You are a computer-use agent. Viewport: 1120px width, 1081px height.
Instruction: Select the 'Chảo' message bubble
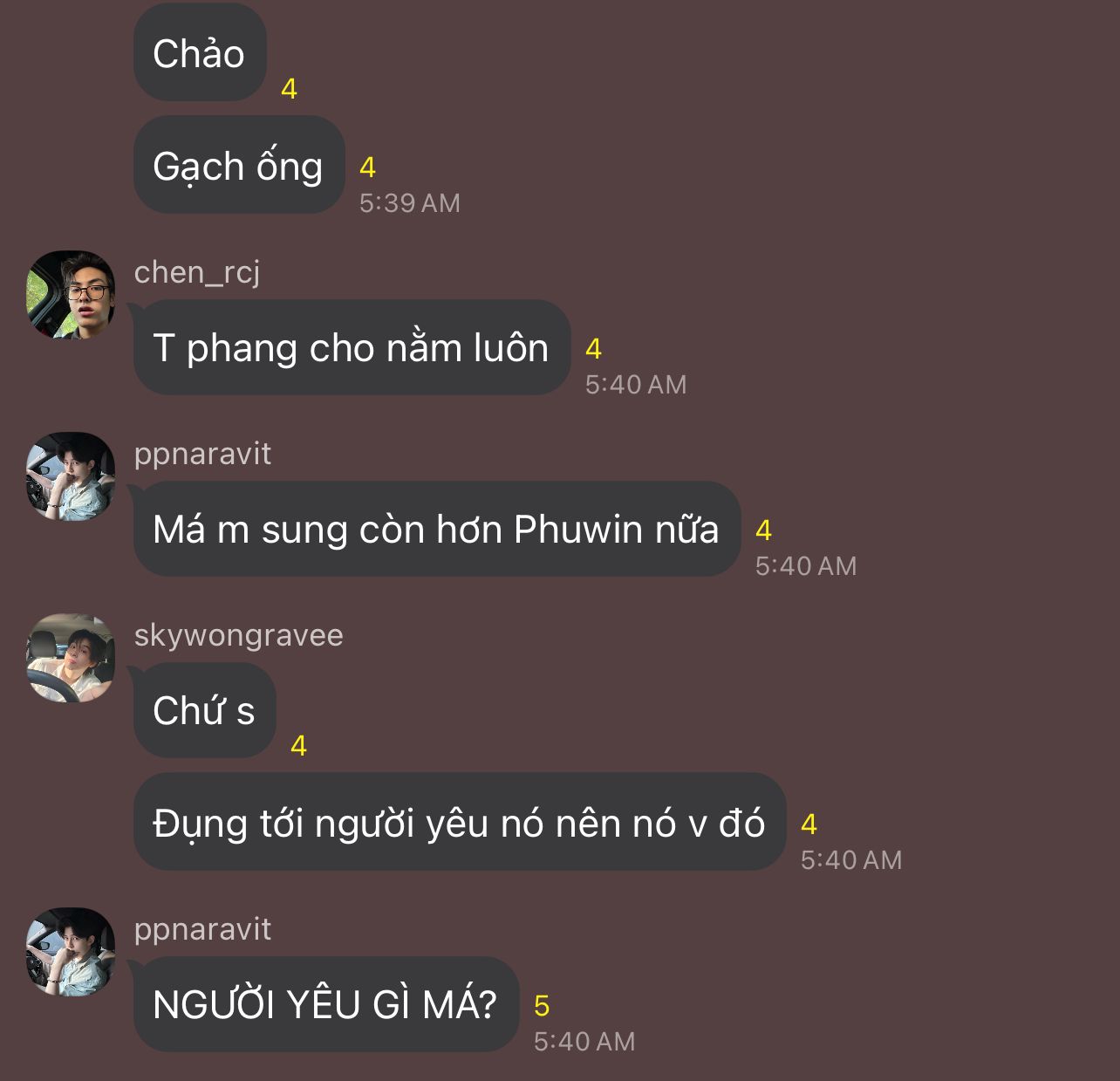click(200, 54)
